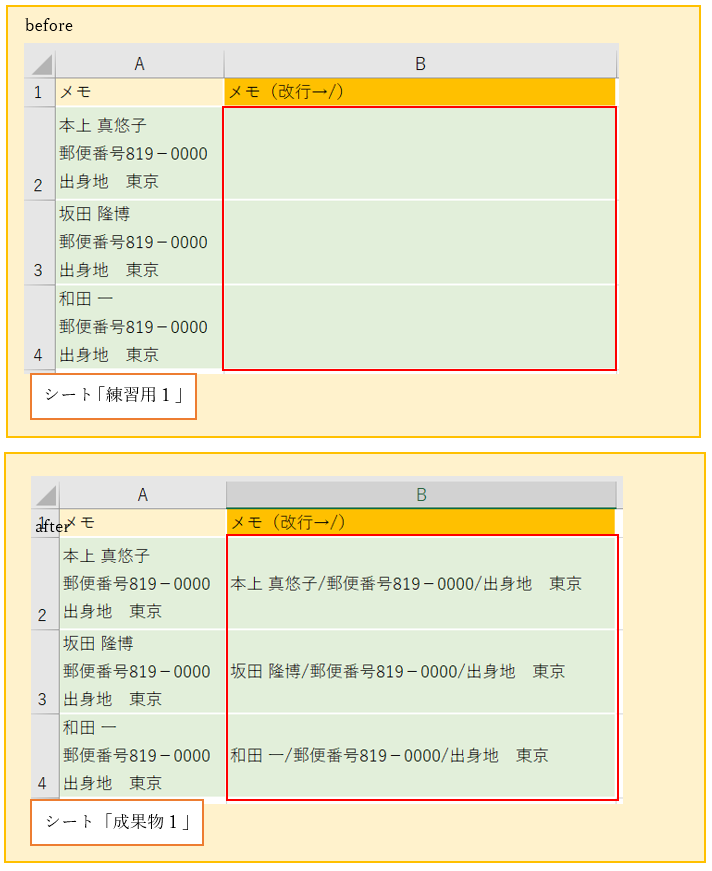
Task: Select column B header in the before table
Action: 420,64
